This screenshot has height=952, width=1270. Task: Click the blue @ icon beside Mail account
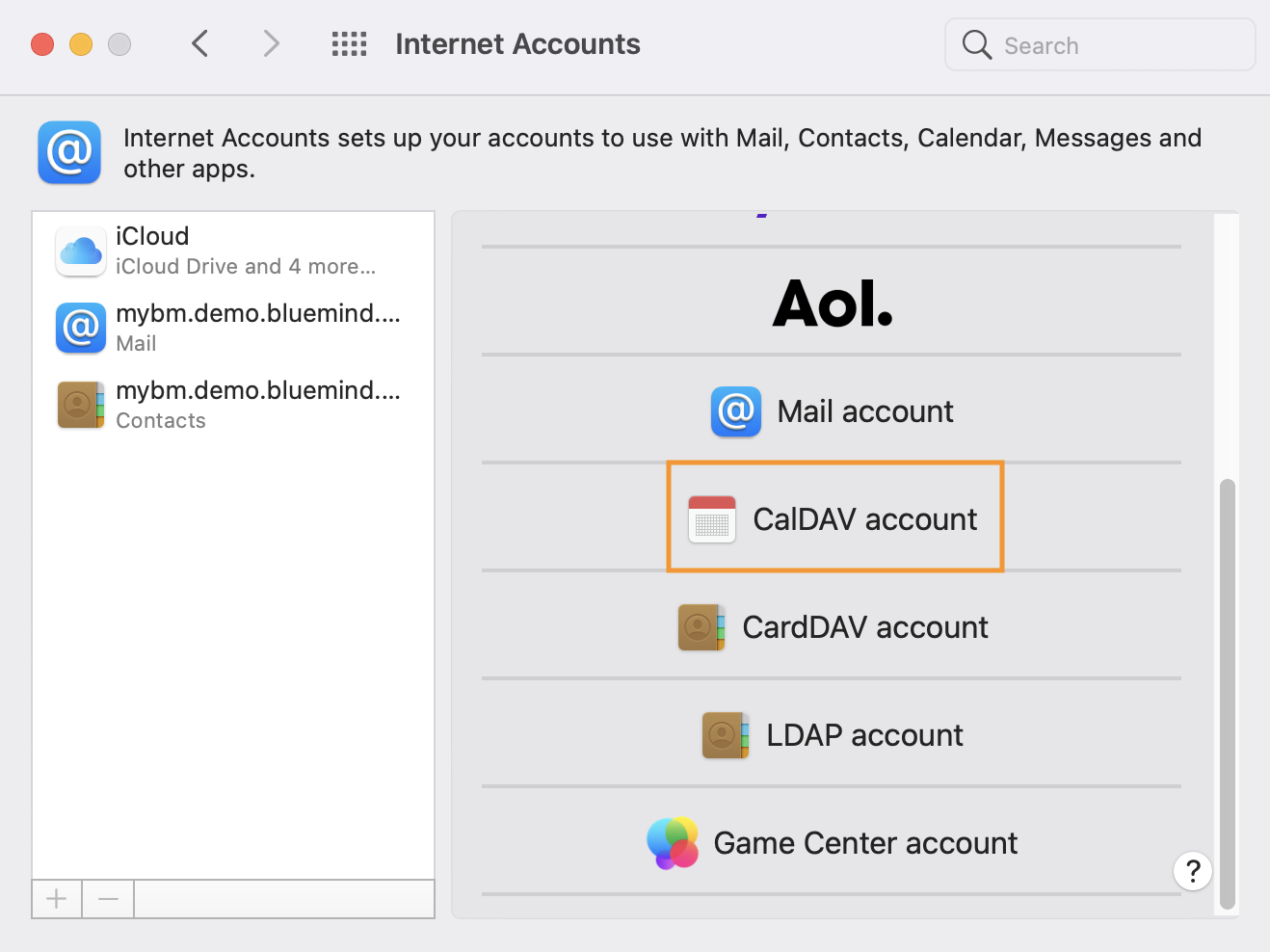[736, 411]
